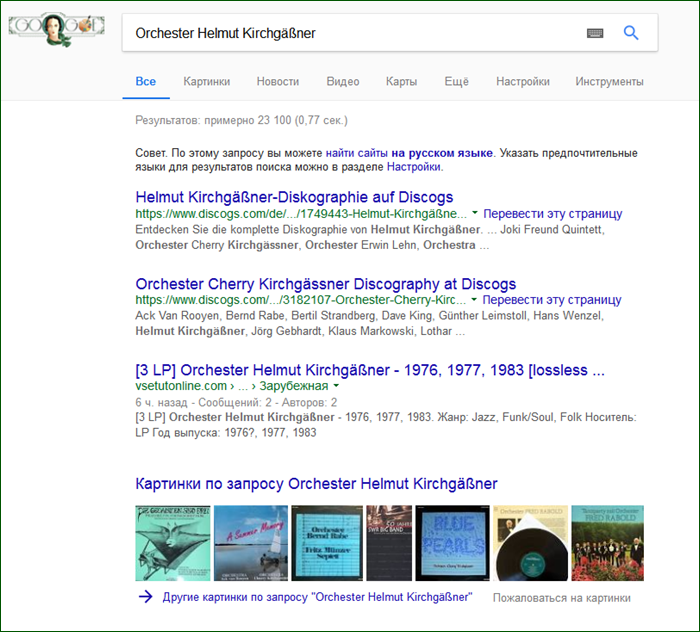700x632 pixels.
Task: Click the 'vsetutonline.com' green URL text
Action: pos(181,386)
